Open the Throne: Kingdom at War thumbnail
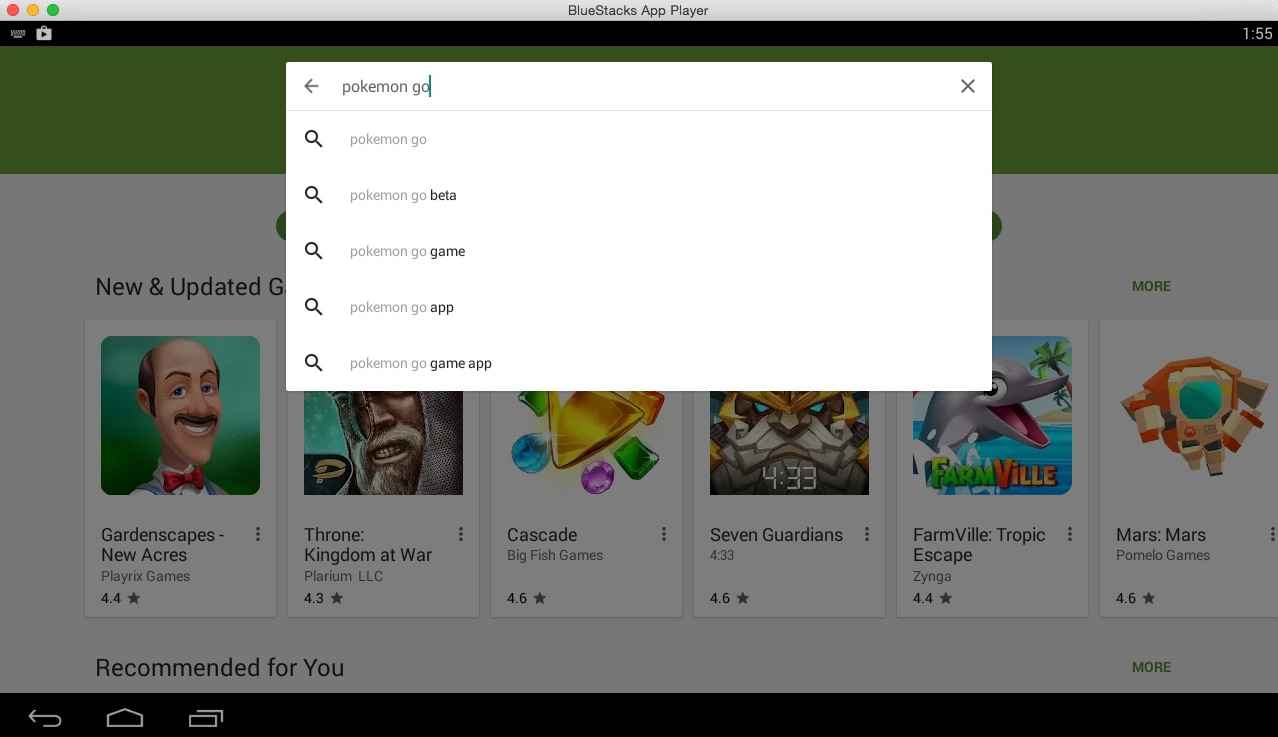This screenshot has height=737, width=1278. point(383,443)
